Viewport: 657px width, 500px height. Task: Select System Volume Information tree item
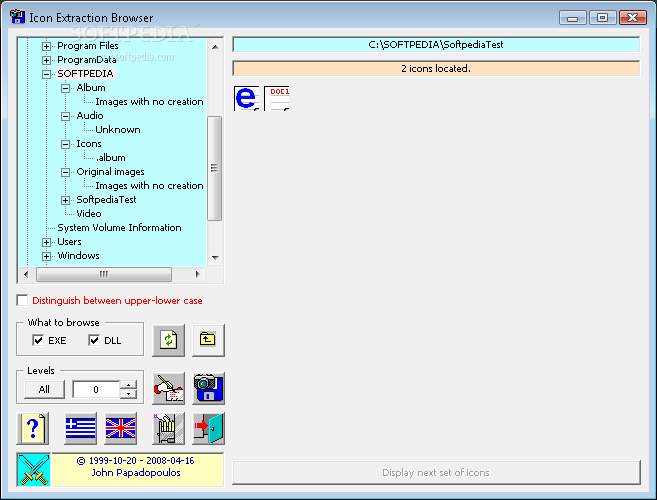[x=119, y=228]
